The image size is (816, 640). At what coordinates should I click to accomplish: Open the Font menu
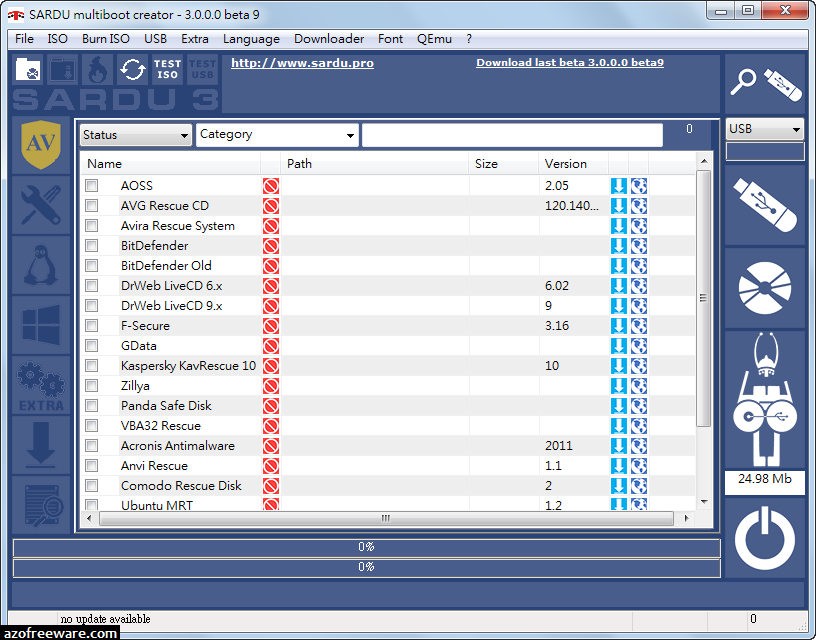[390, 39]
